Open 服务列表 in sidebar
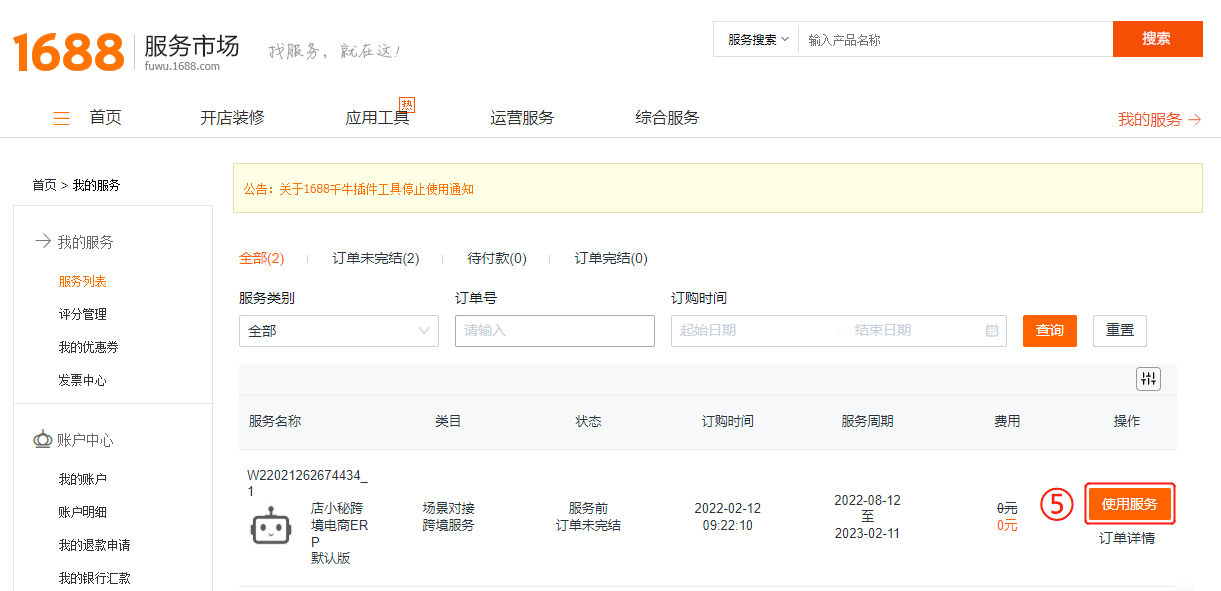 [83, 282]
